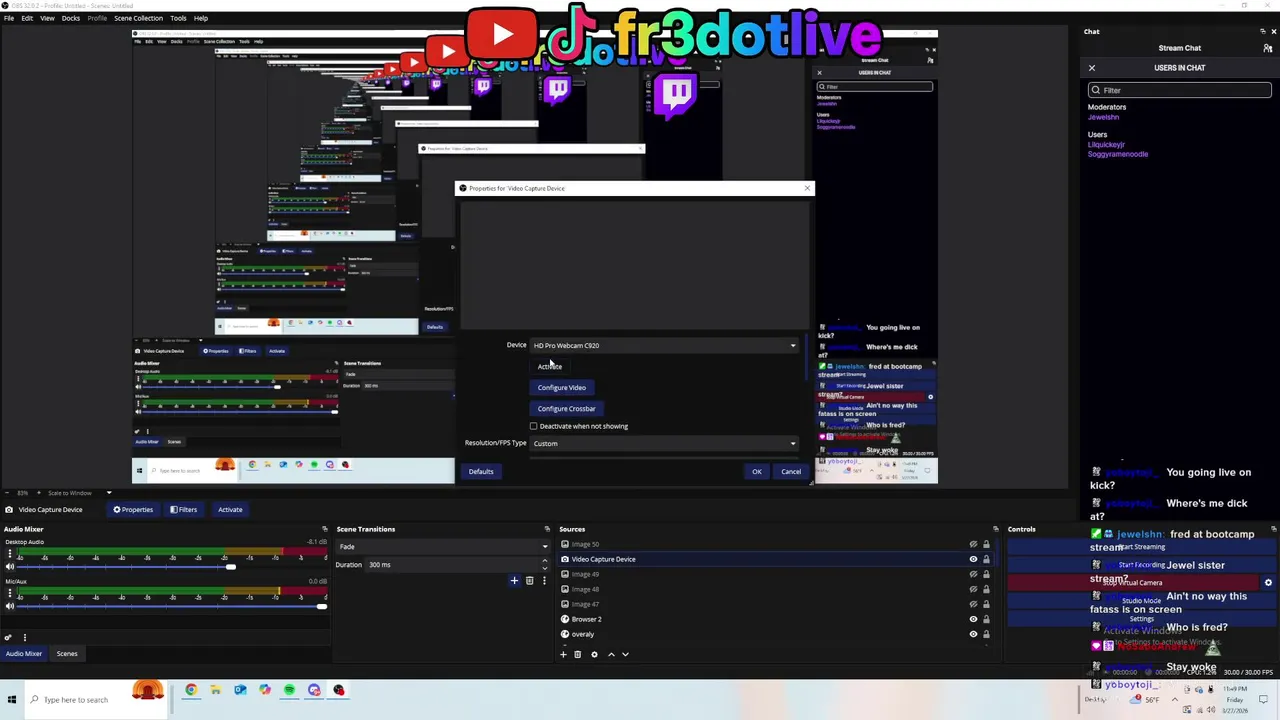The height and width of the screenshot is (720, 1280).
Task: Float the Scene Transitions dock
Action: tap(546, 529)
